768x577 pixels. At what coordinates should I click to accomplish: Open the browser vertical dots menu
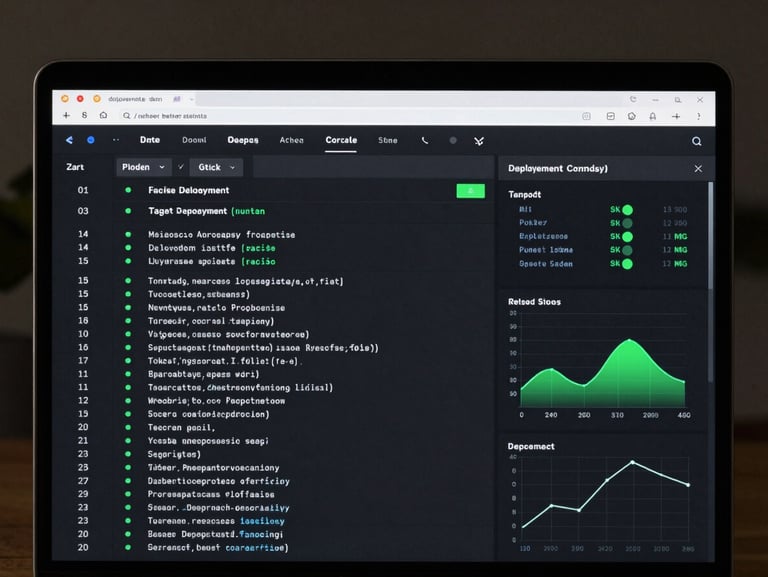pos(698,116)
